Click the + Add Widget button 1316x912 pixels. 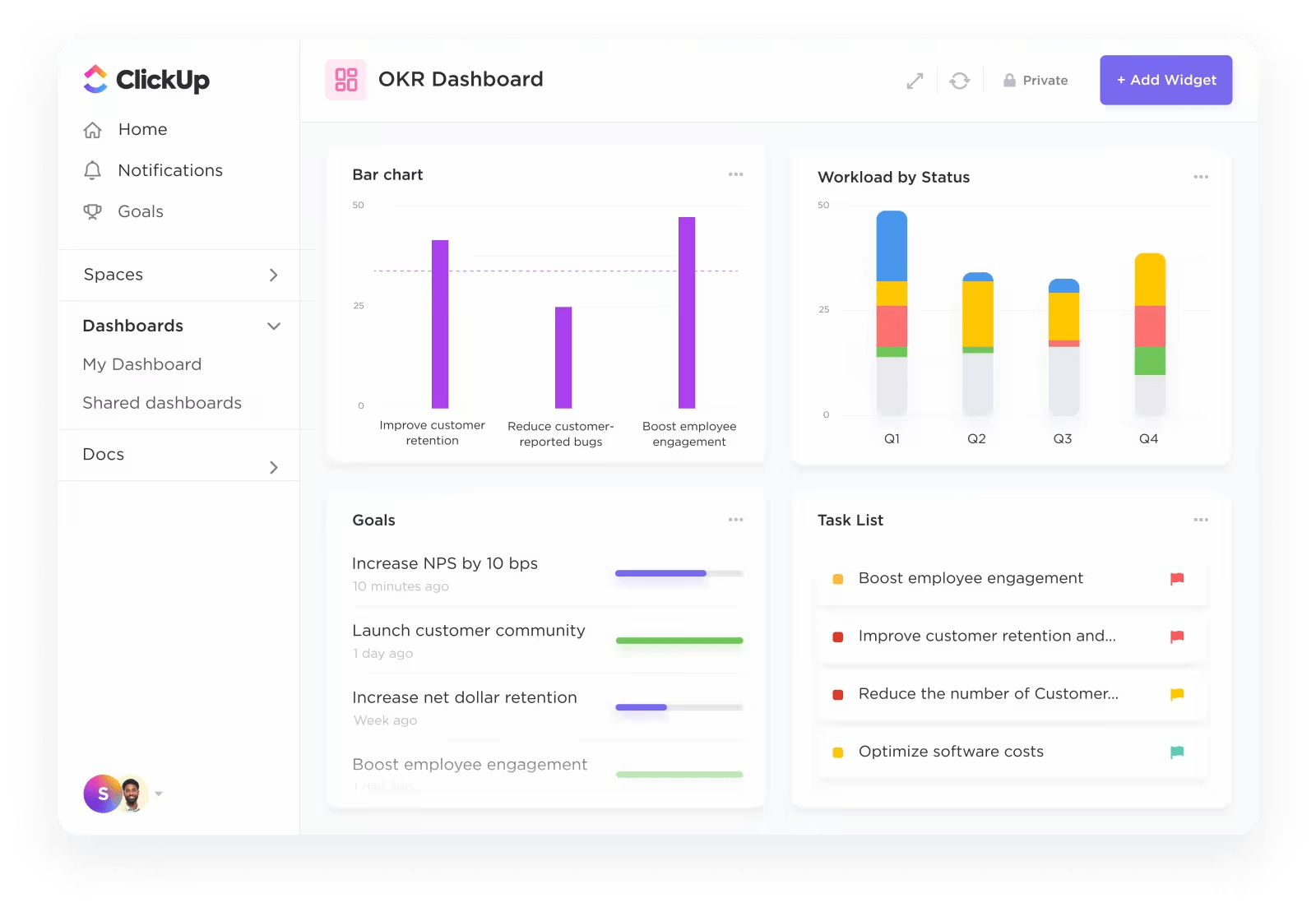tap(1165, 80)
